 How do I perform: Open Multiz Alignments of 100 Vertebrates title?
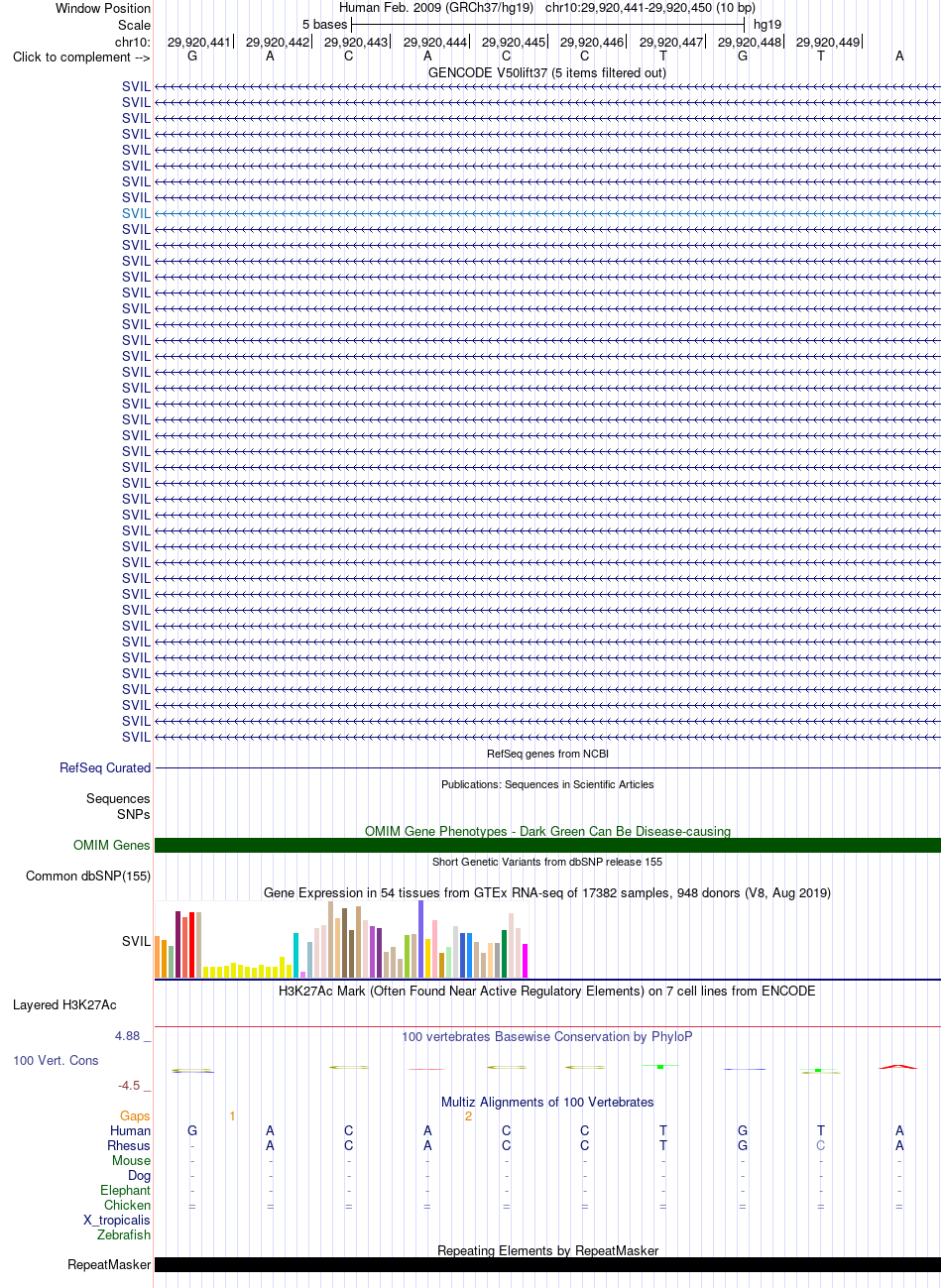click(x=547, y=1102)
